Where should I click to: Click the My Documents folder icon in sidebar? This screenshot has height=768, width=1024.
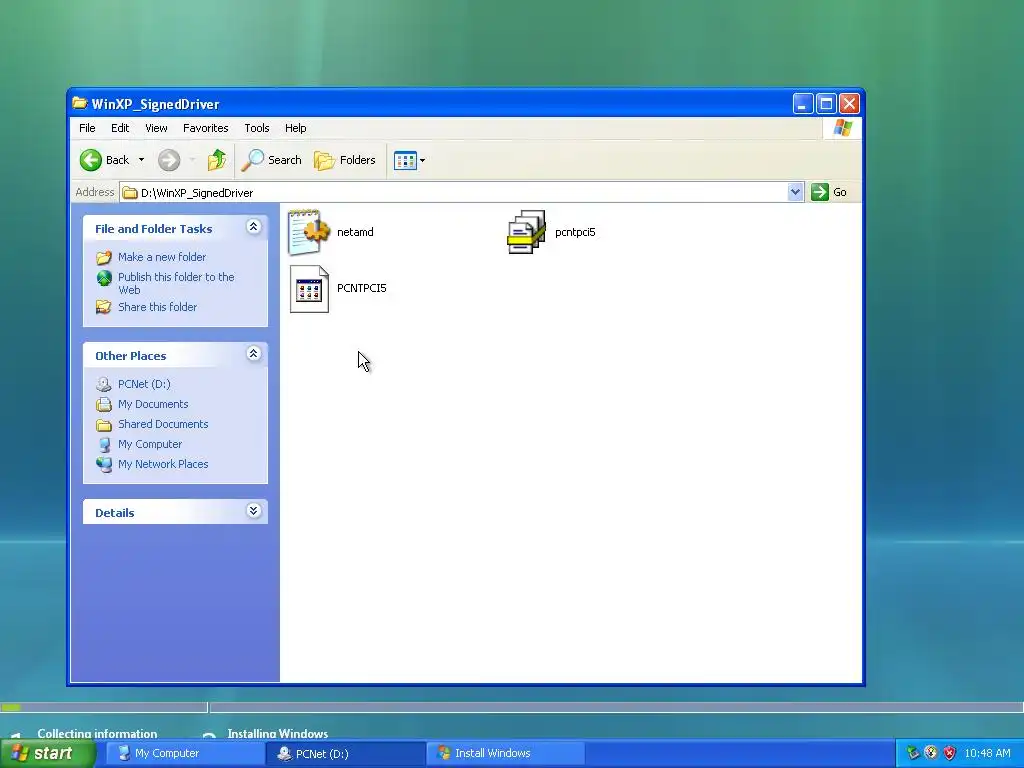point(104,404)
